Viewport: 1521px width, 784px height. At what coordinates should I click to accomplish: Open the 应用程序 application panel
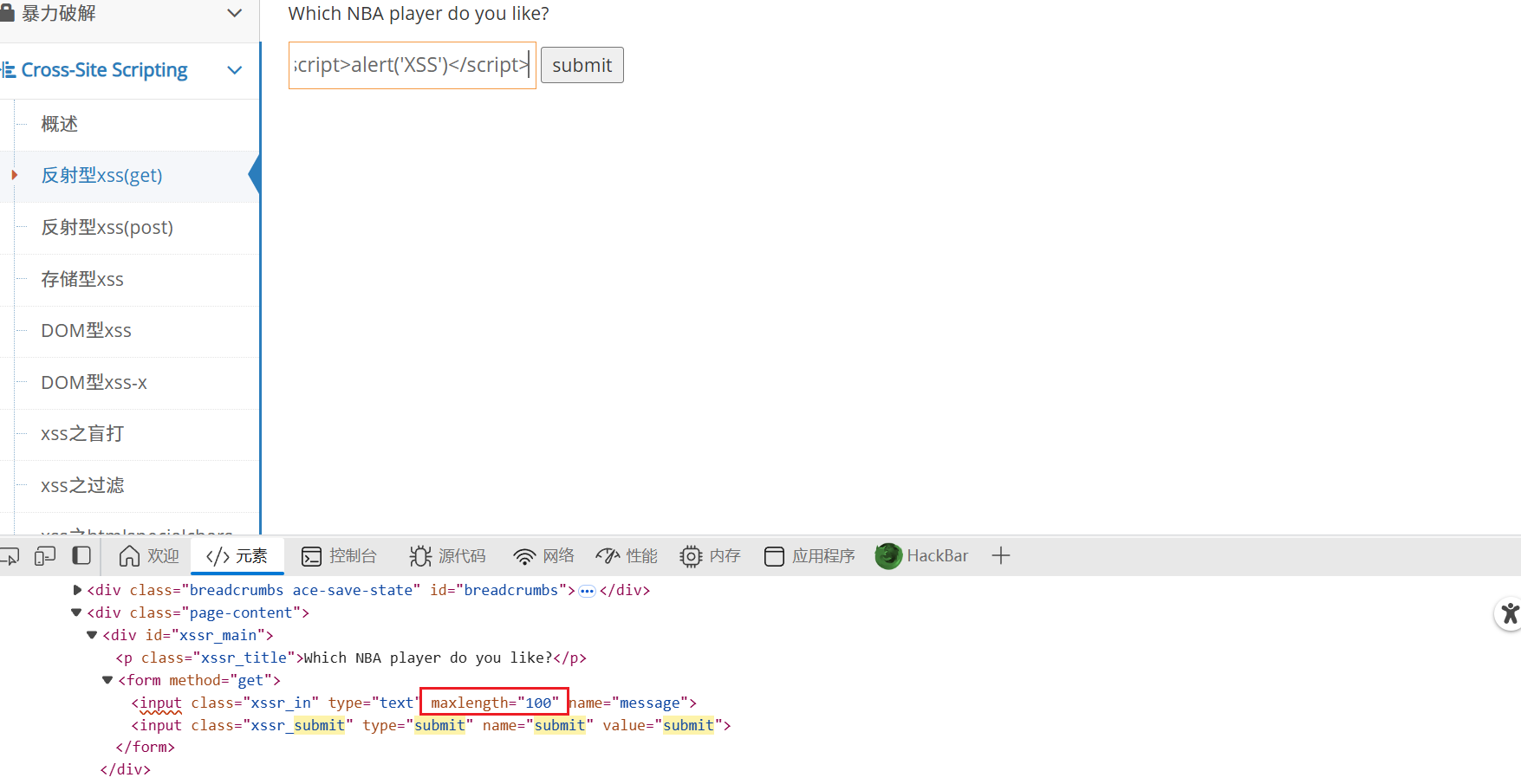coord(809,556)
